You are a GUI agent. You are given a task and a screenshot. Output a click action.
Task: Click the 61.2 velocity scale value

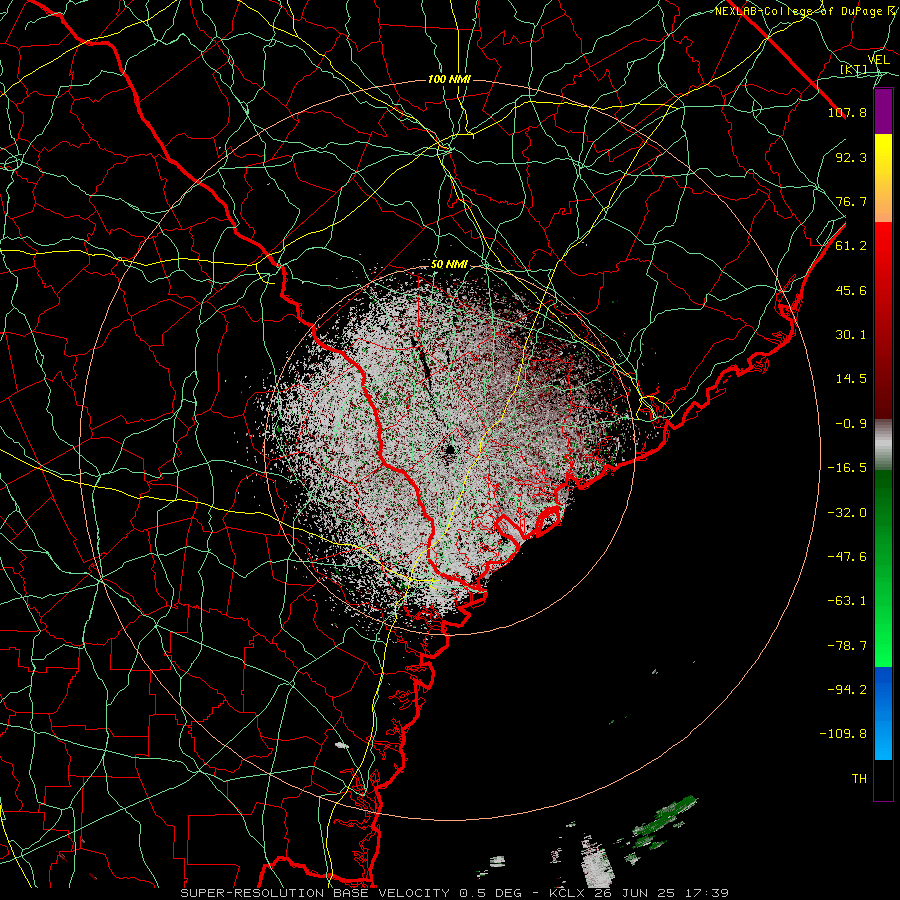(x=851, y=246)
